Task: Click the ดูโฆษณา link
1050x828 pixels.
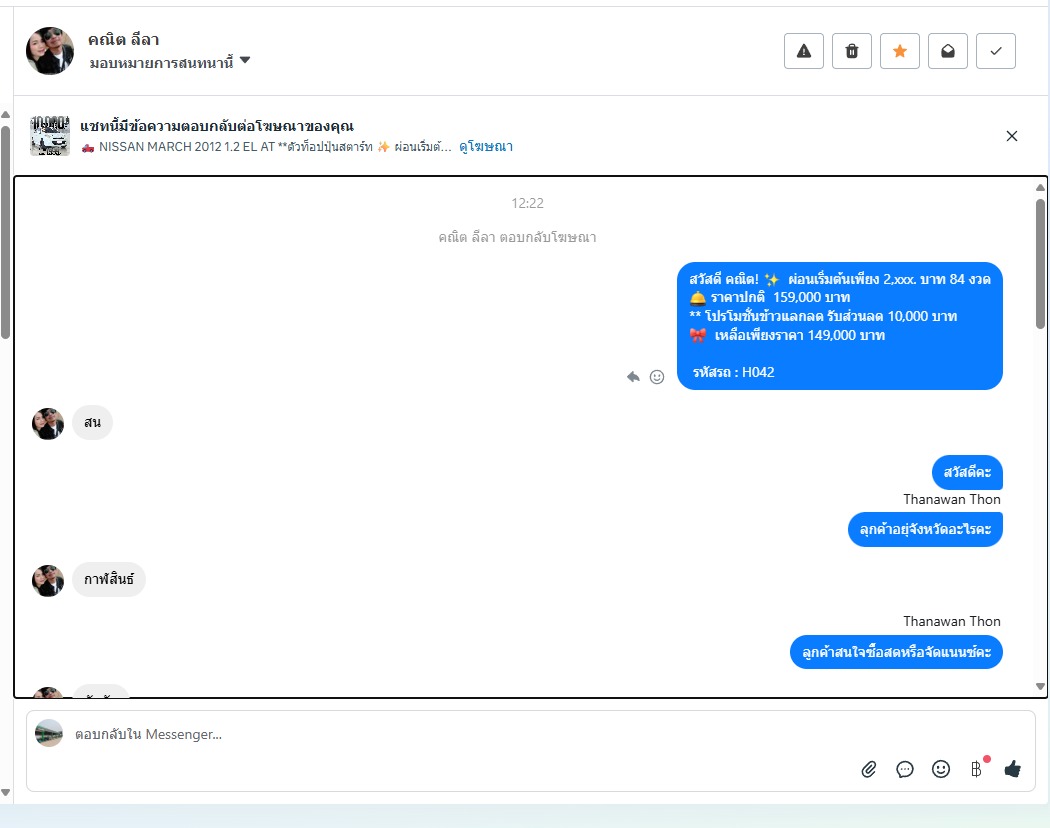Action: click(485, 147)
